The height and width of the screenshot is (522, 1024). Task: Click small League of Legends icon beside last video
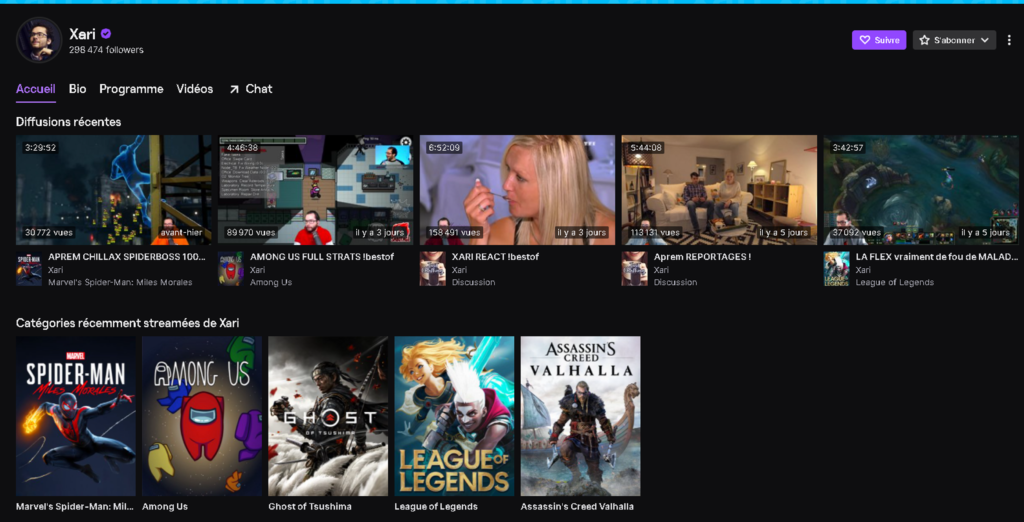(x=836, y=269)
